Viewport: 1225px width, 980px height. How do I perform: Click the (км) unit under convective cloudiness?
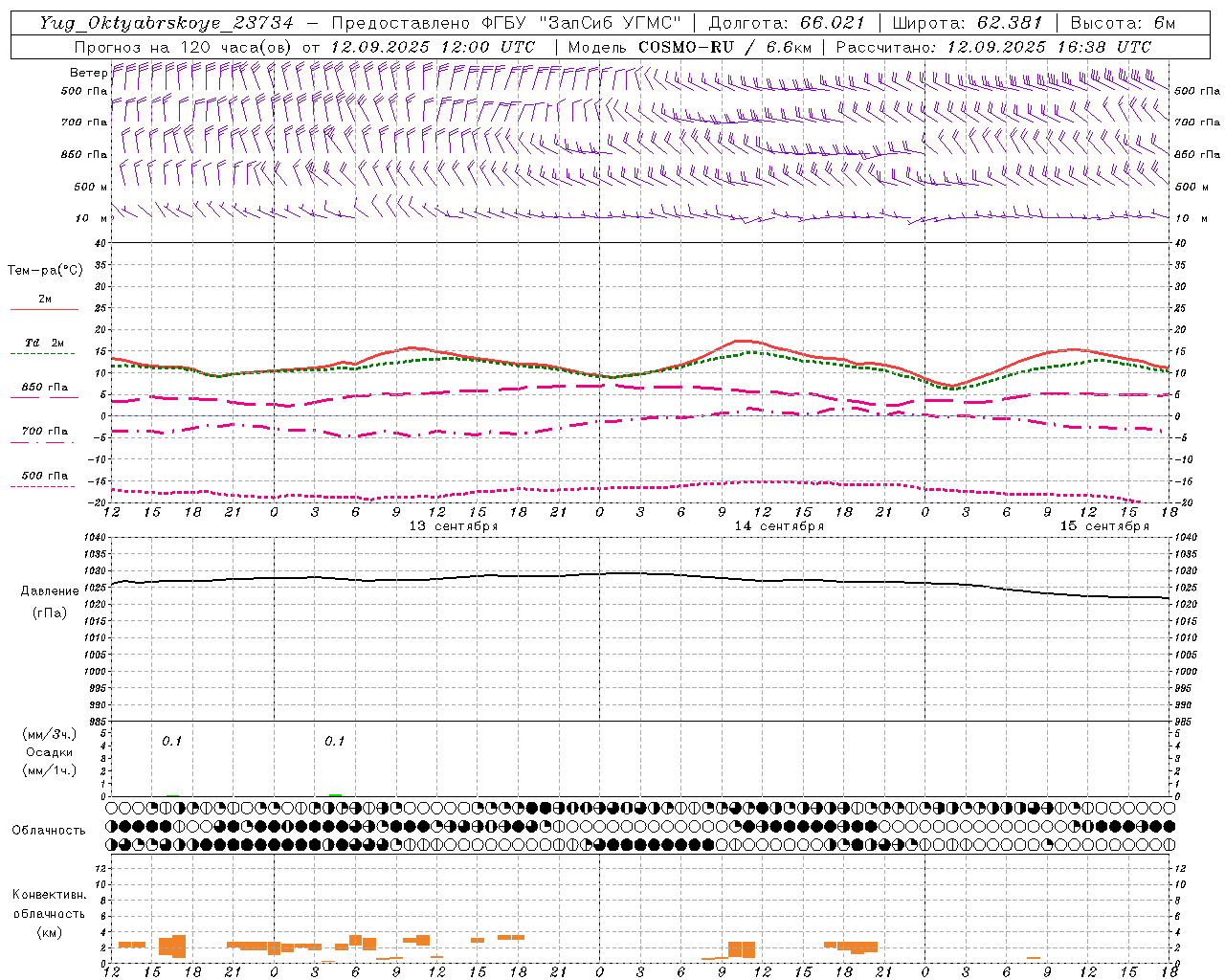49,932
